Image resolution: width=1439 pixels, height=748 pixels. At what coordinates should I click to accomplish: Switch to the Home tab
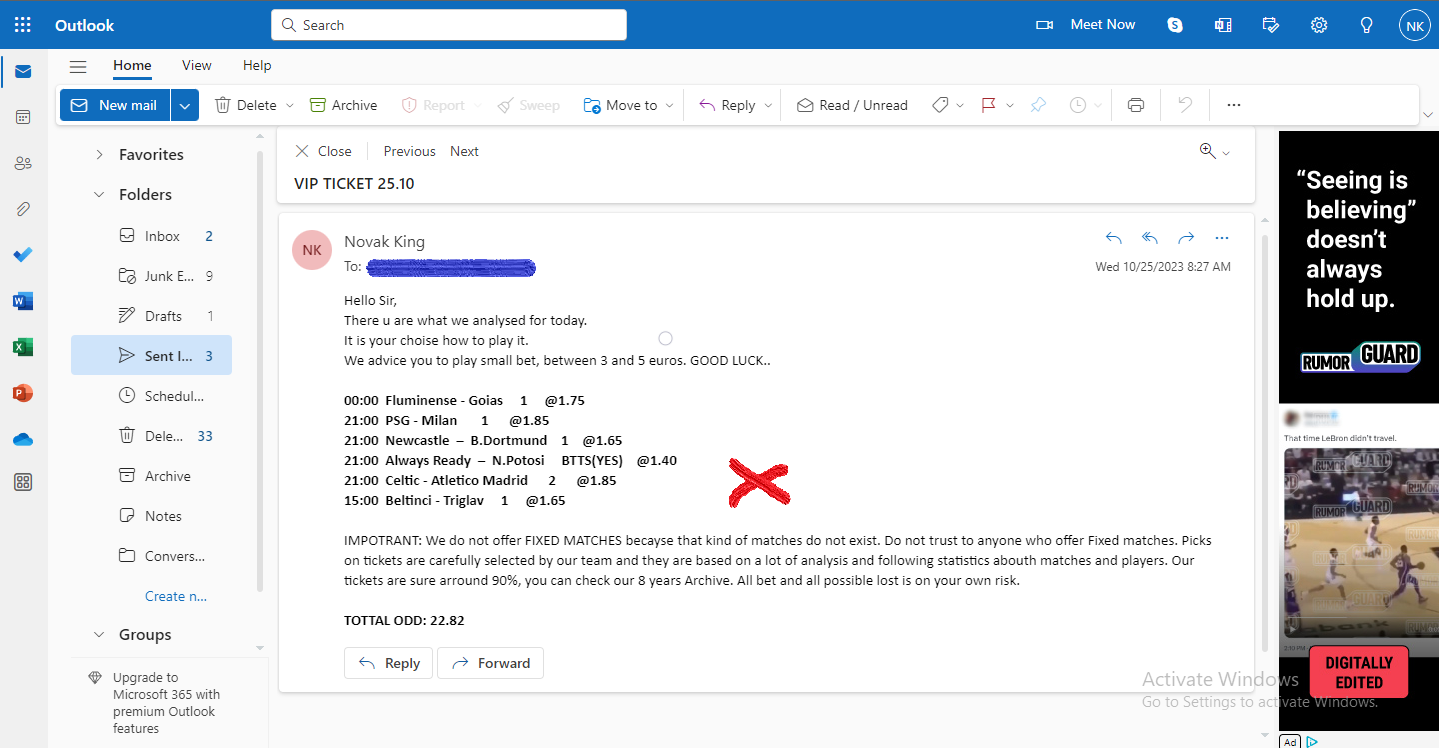[132, 66]
